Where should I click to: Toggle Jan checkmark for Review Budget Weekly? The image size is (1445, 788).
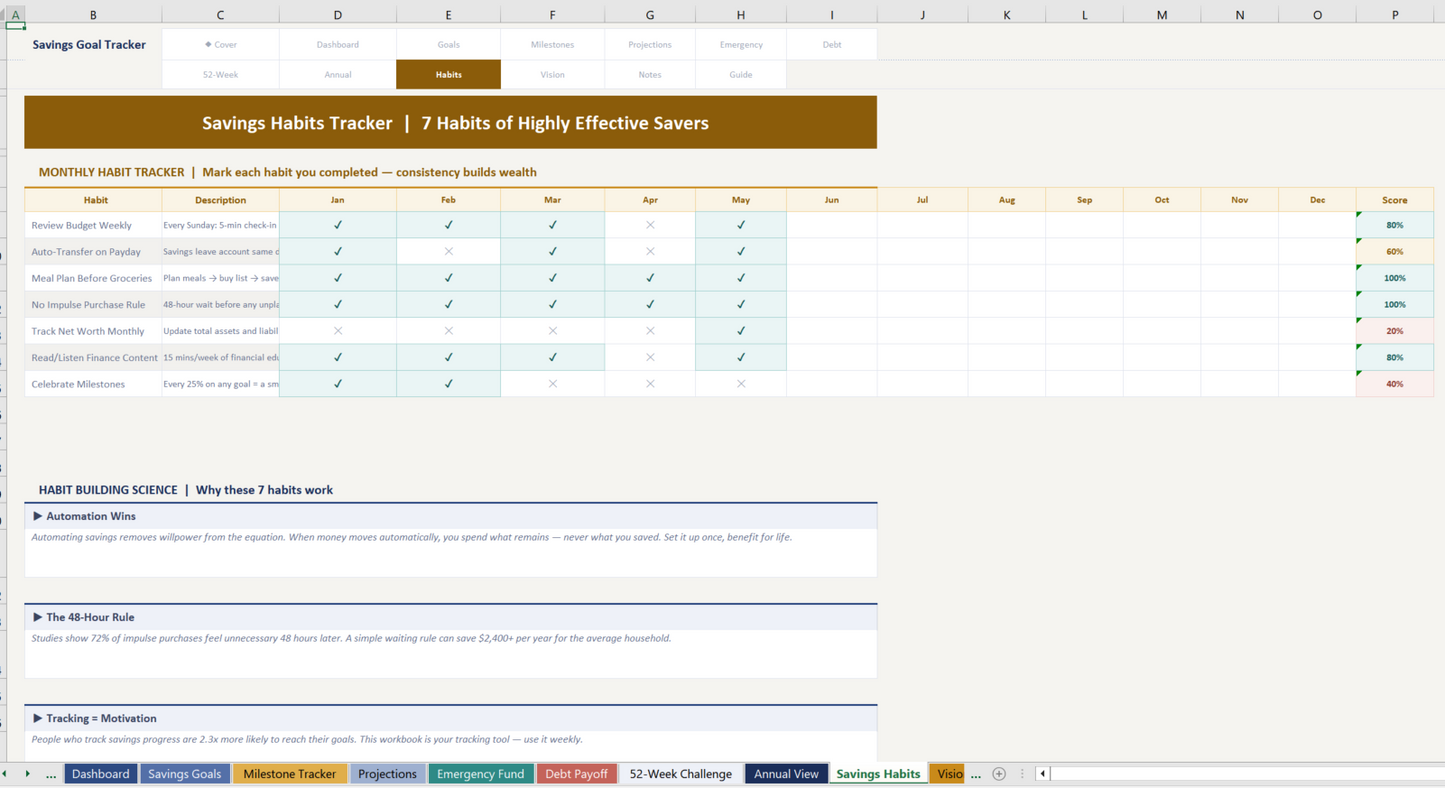tap(338, 225)
